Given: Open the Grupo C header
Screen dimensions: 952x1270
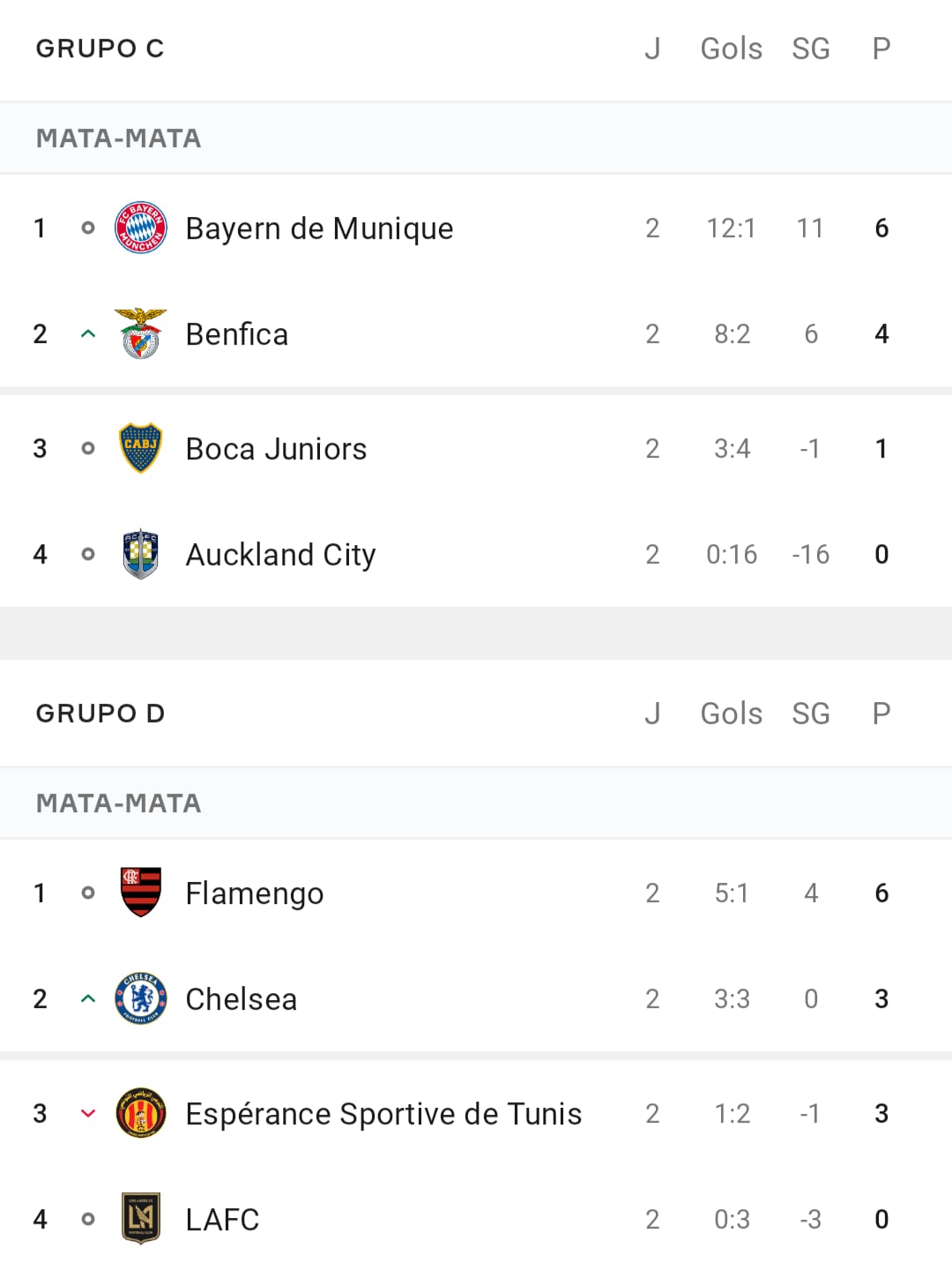Looking at the screenshot, I should click(100, 49).
